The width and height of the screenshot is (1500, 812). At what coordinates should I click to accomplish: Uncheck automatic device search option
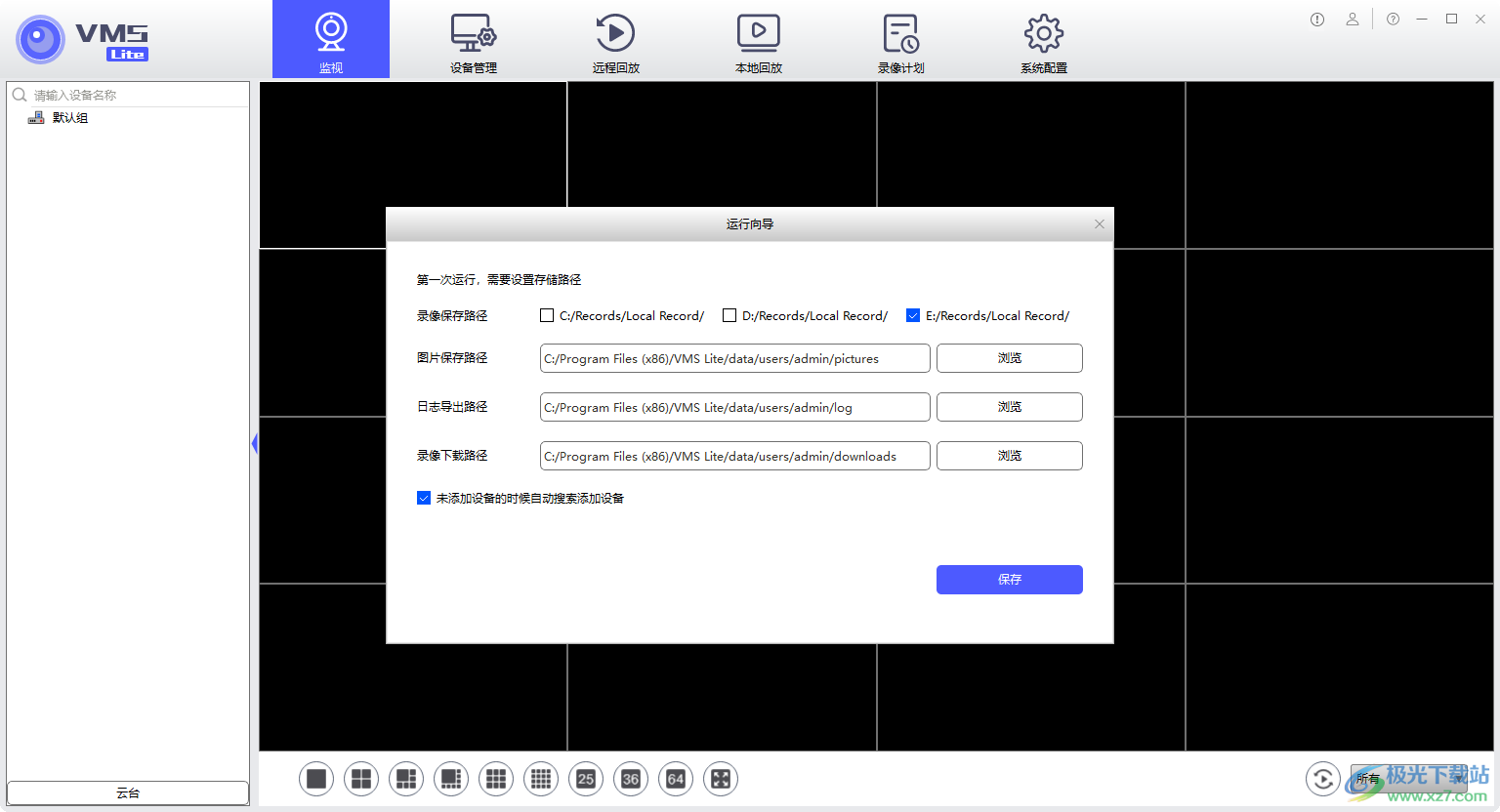point(424,498)
